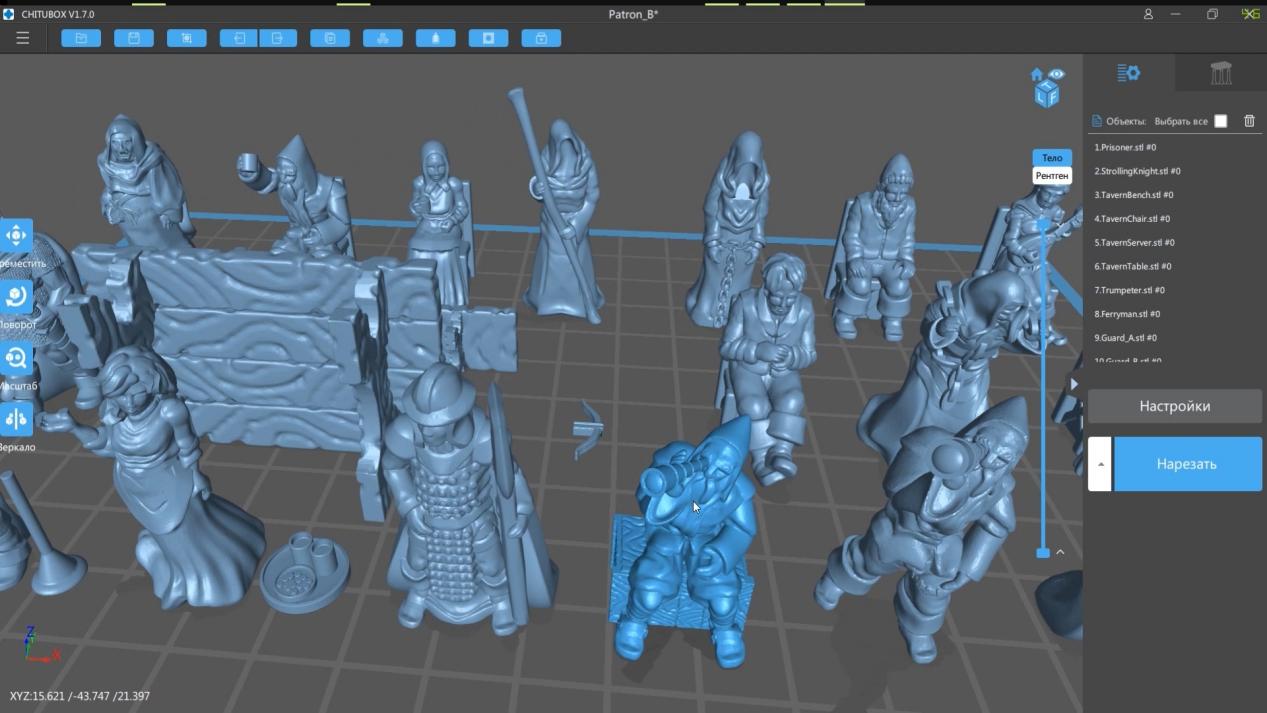Select the Mirror (Зеркало) tool

tap(16, 420)
